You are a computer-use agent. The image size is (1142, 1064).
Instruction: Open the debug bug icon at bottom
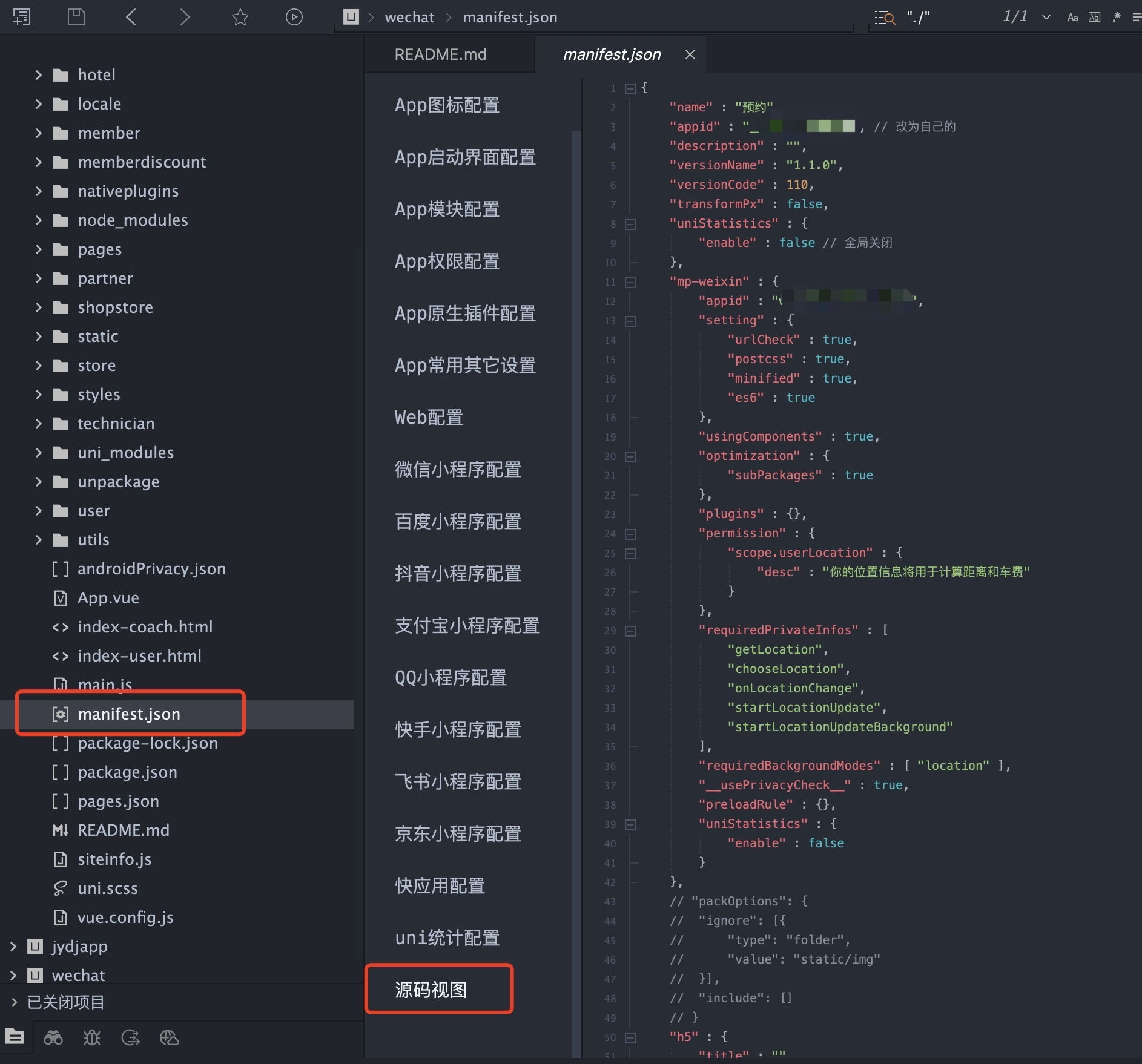[x=92, y=1038]
